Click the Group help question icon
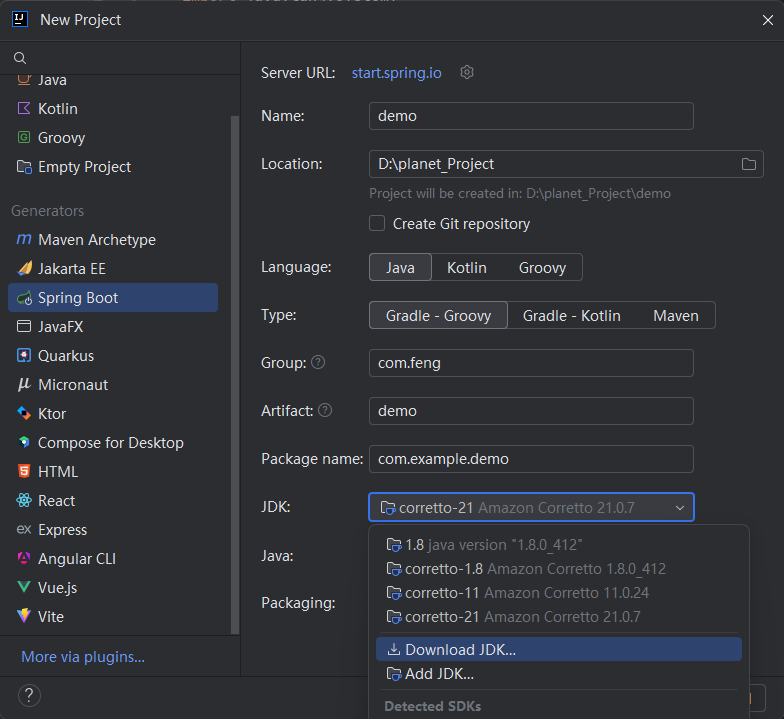 point(318,362)
